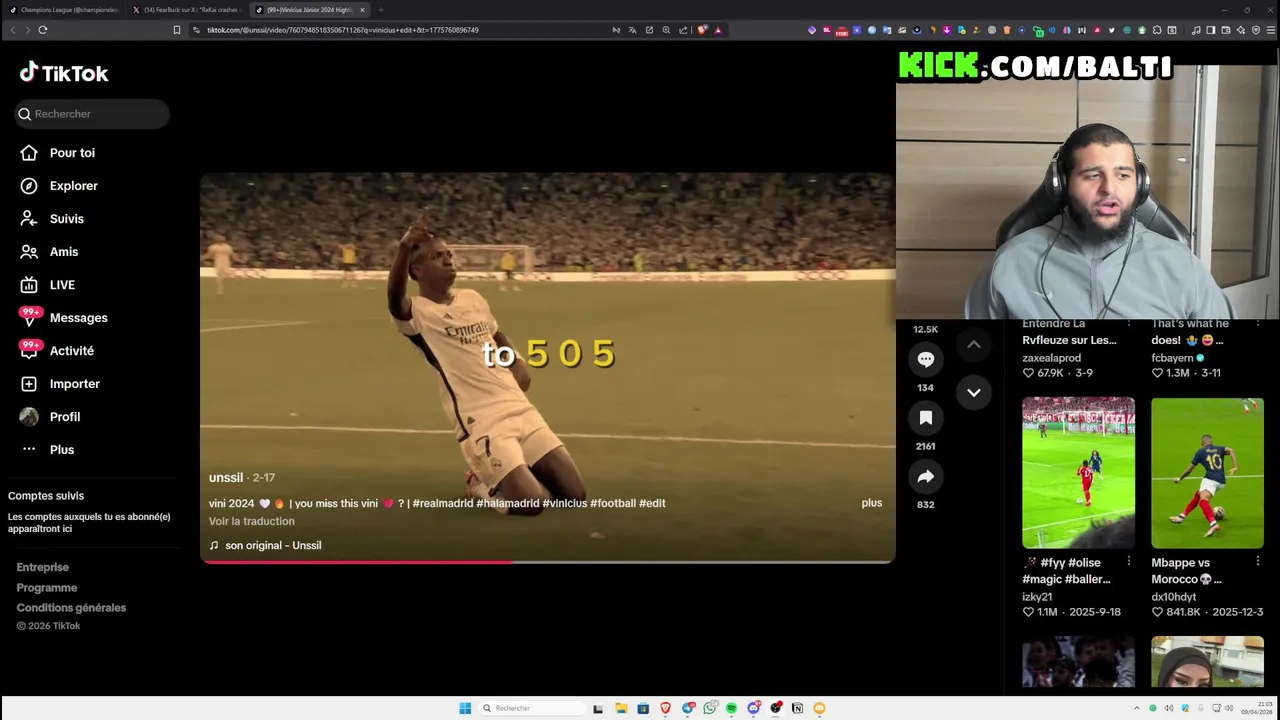Screen dimensions: 1280x720
Task: Click the share arrow icon
Action: (926, 477)
